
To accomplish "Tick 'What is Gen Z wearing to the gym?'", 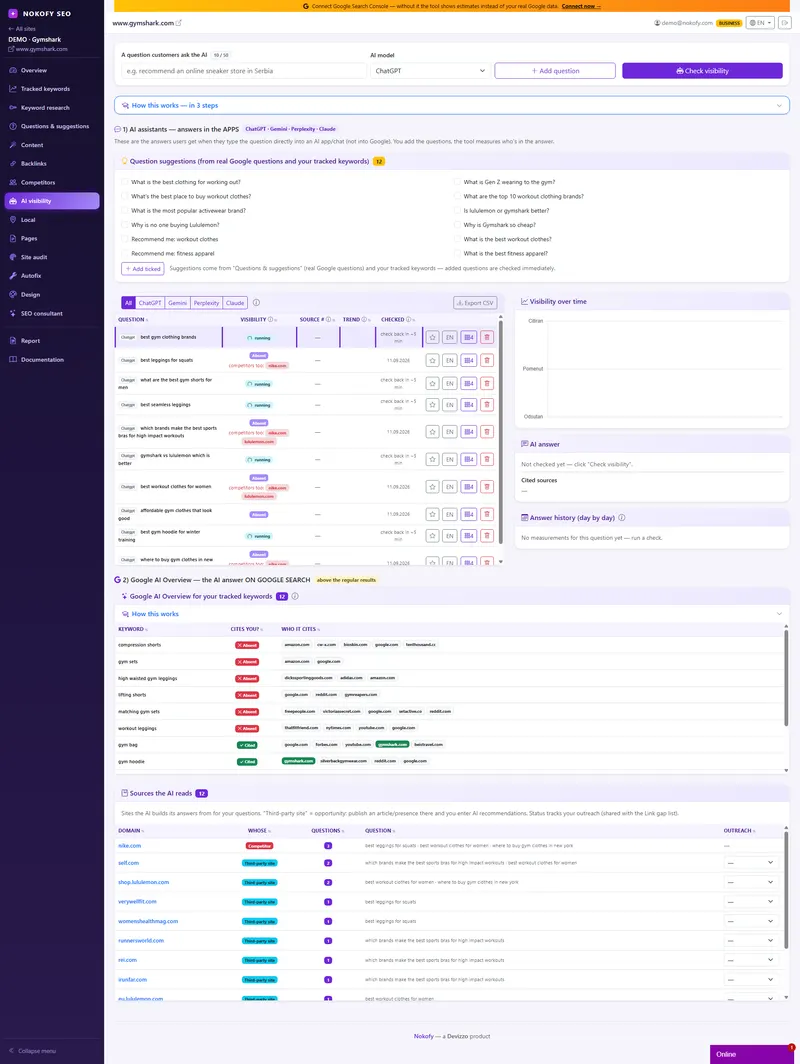I will [x=457, y=182].
